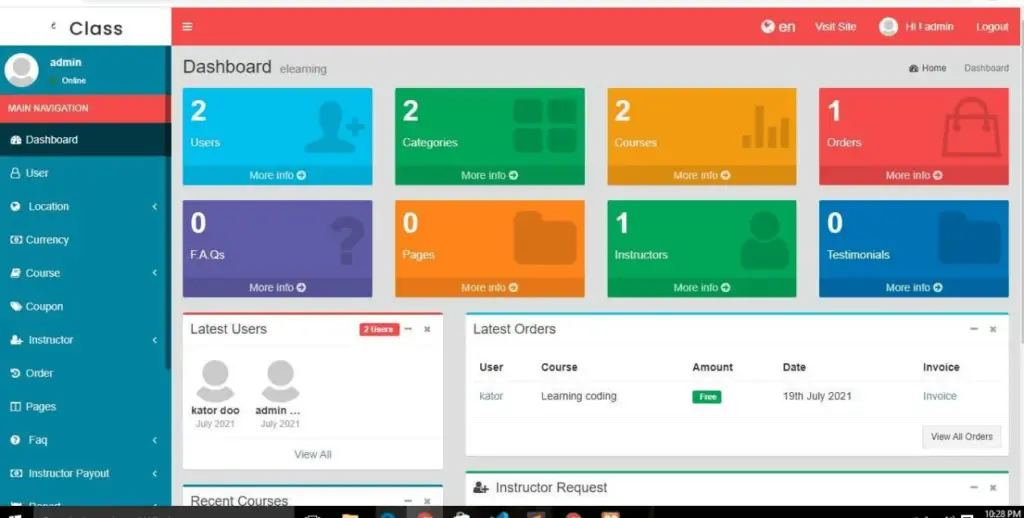Collapse the Latest Orders panel

974,329
